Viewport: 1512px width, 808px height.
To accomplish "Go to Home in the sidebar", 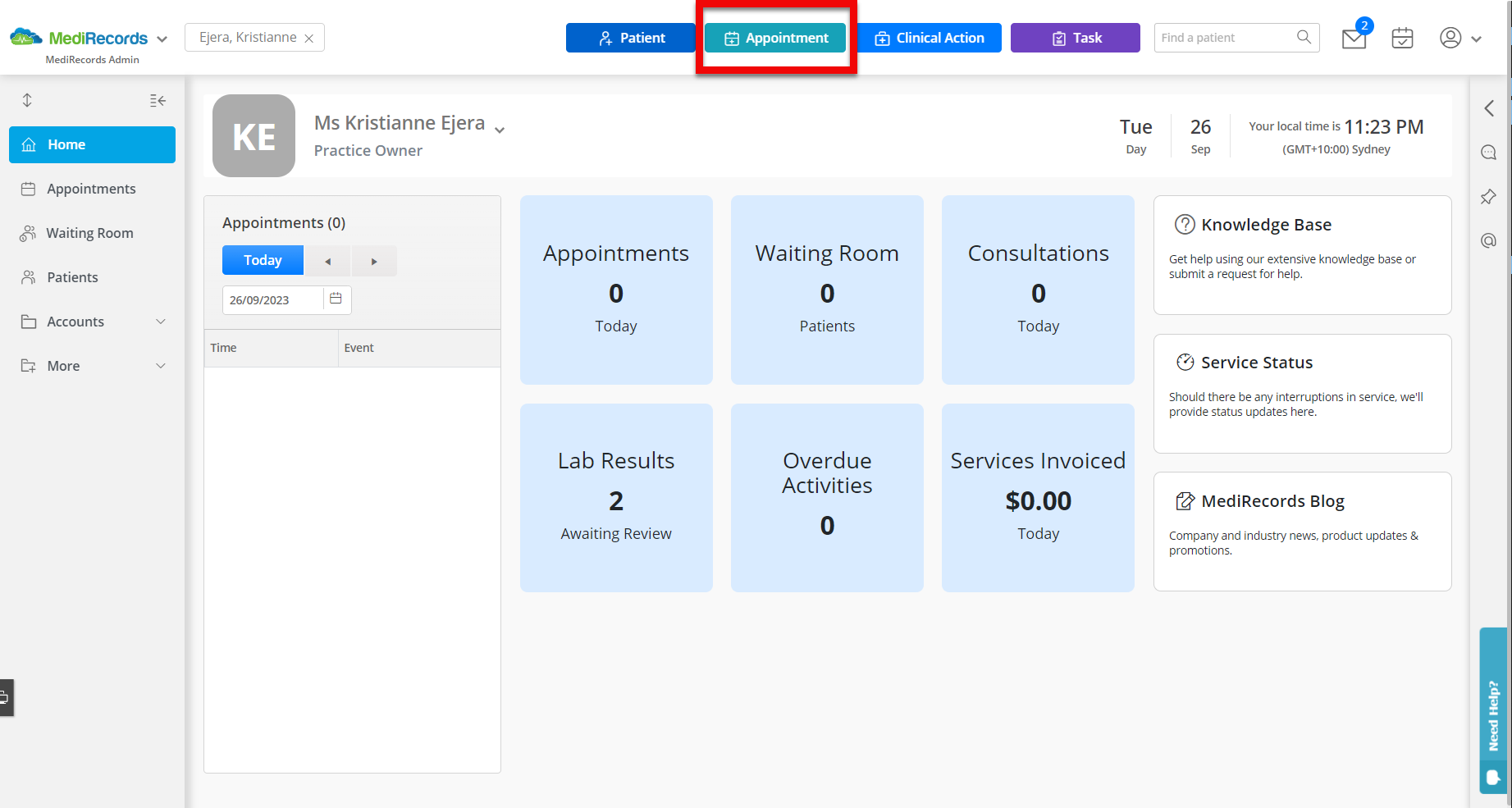I will 92,144.
